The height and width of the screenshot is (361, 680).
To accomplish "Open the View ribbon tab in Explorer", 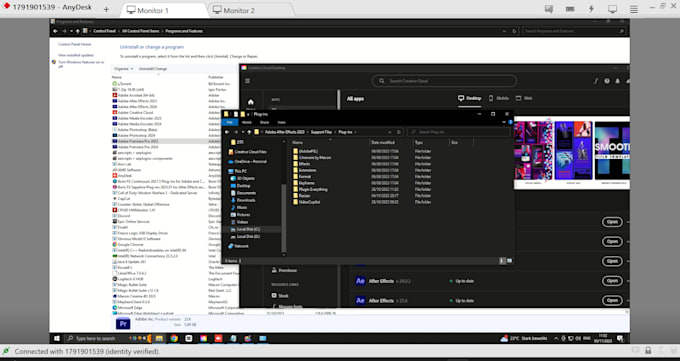I will [281, 122].
